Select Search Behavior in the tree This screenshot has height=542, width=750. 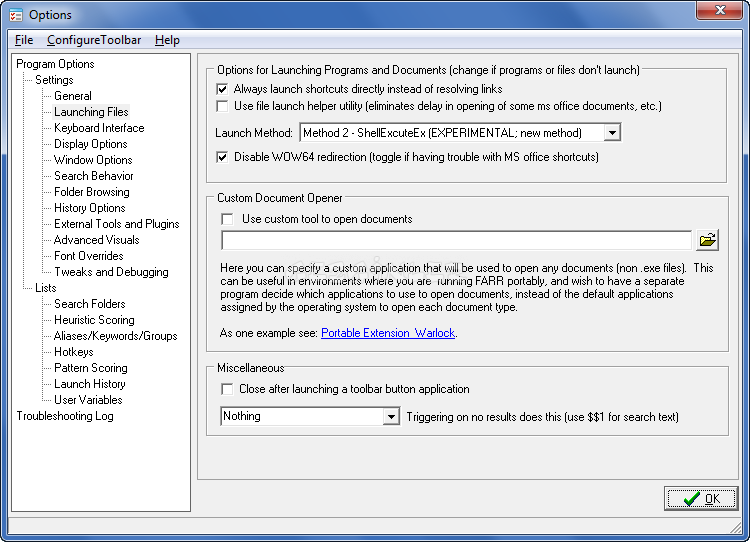coord(94,176)
